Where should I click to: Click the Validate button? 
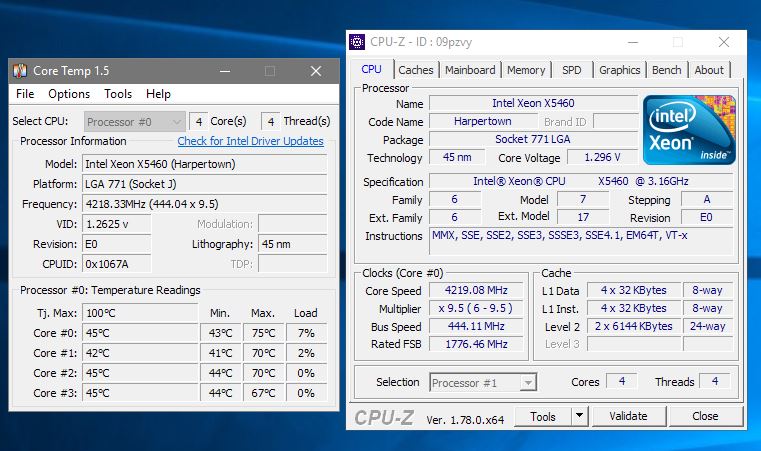click(x=629, y=416)
